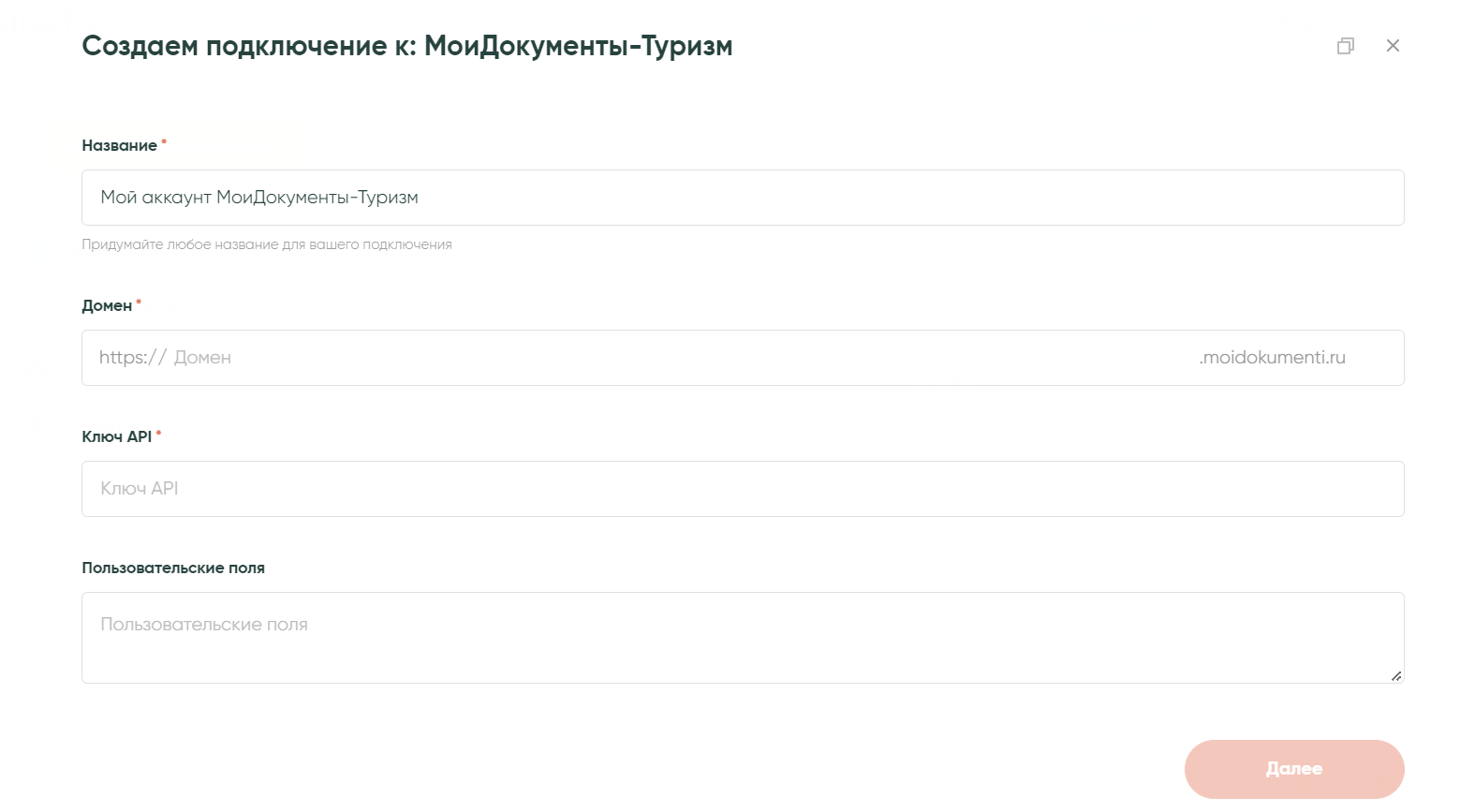Select the Ключ API label
The height and width of the screenshot is (812, 1475).
coord(116,437)
